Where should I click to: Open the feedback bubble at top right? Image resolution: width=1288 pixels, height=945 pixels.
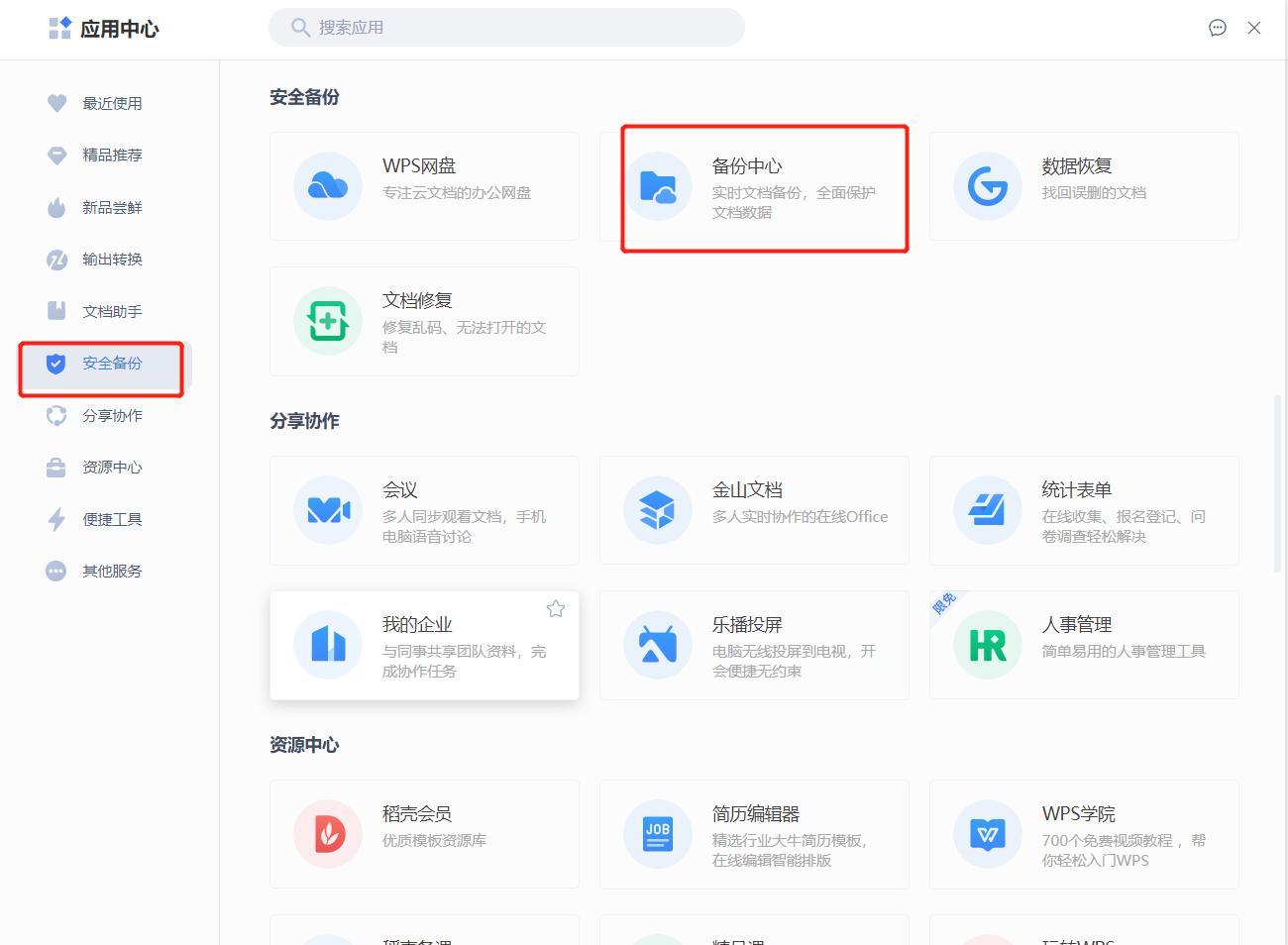(x=1218, y=28)
